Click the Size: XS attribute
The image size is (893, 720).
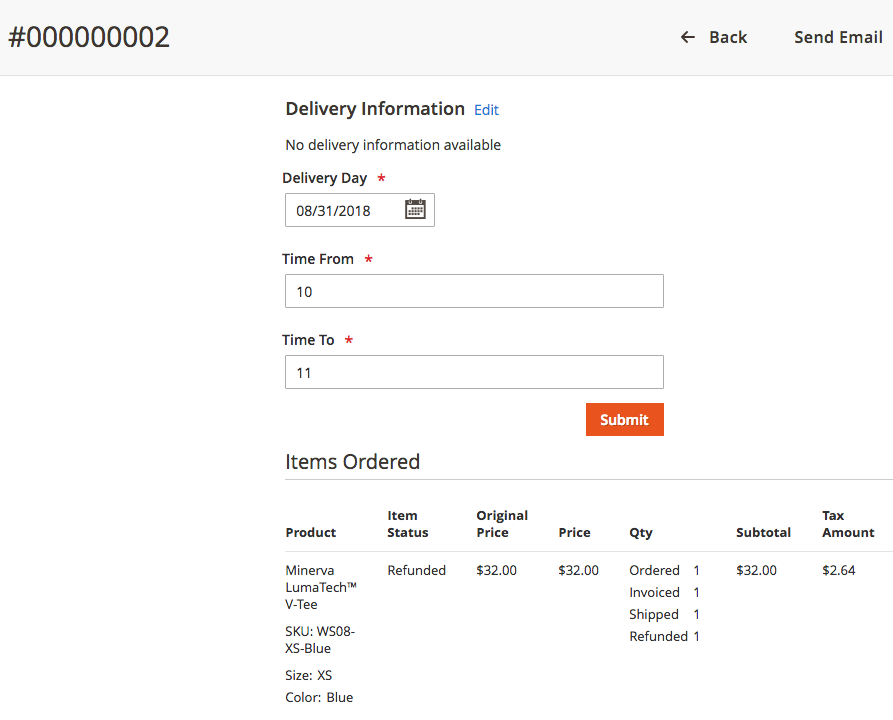(309, 676)
